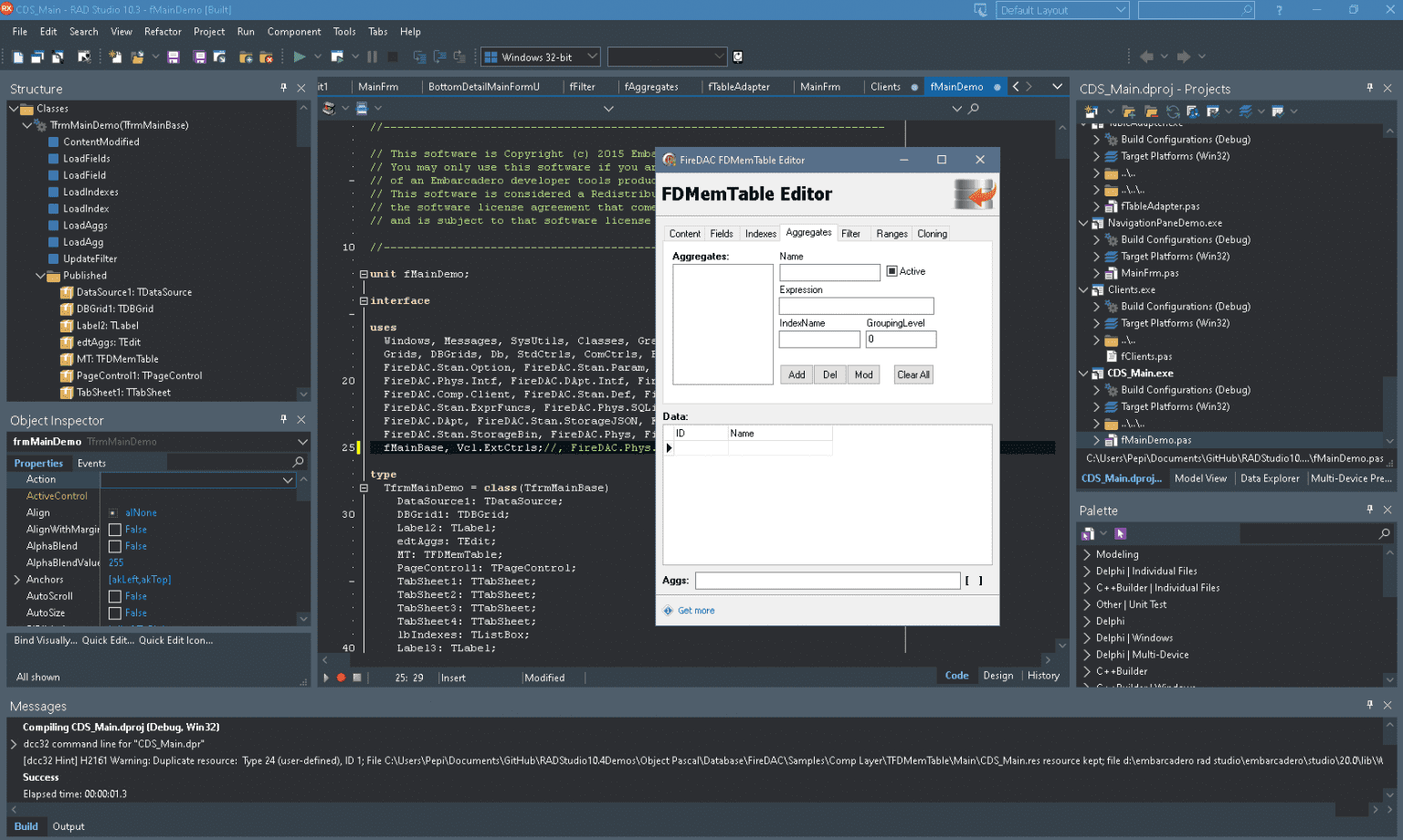Collapse the NavigationPaneDemo.exe project node
The image size is (1403, 840).
(1084, 223)
